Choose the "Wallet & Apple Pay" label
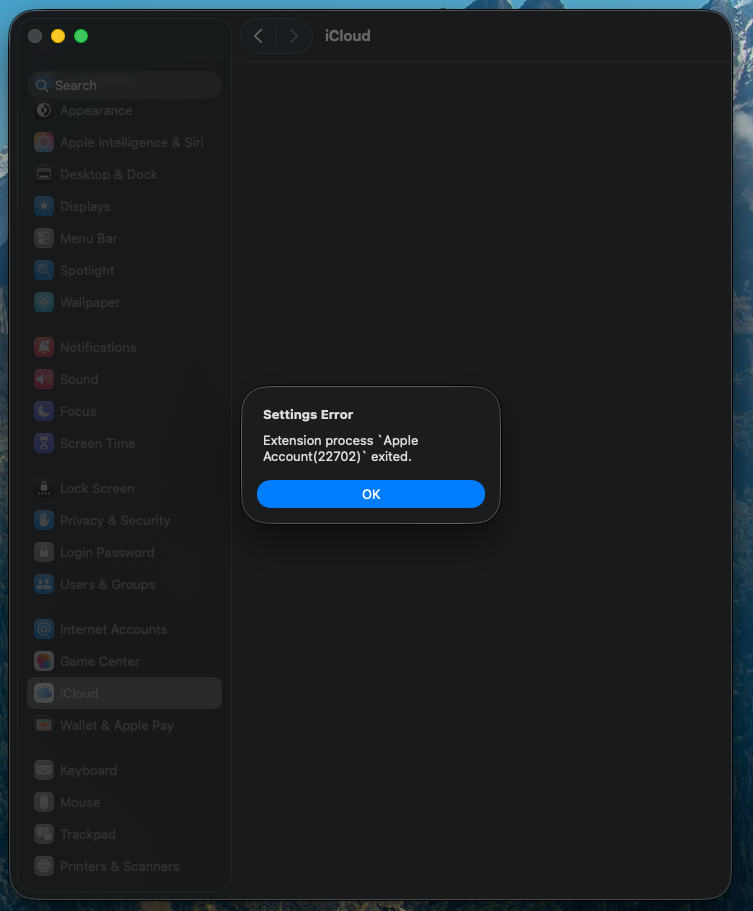 coord(117,726)
